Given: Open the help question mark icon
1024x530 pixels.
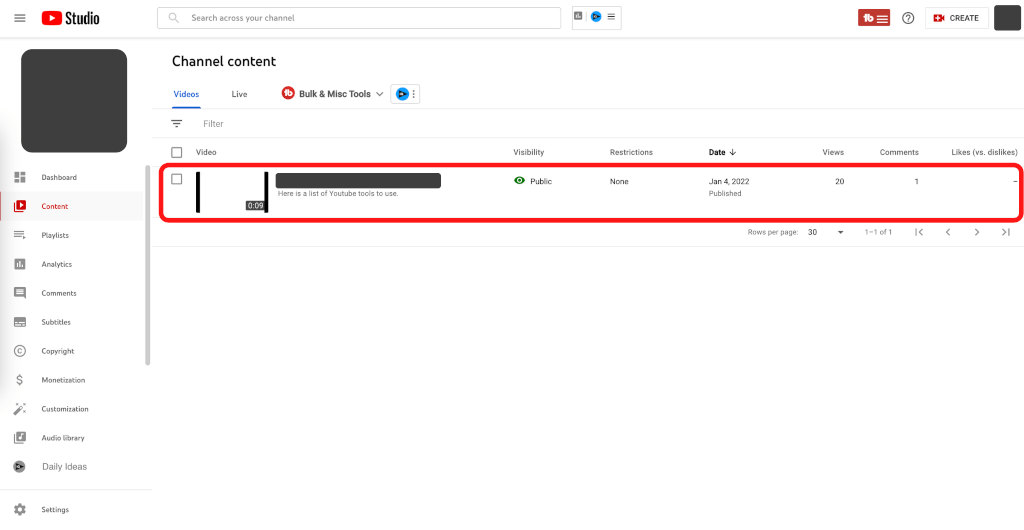Looking at the screenshot, I should [x=908, y=18].
